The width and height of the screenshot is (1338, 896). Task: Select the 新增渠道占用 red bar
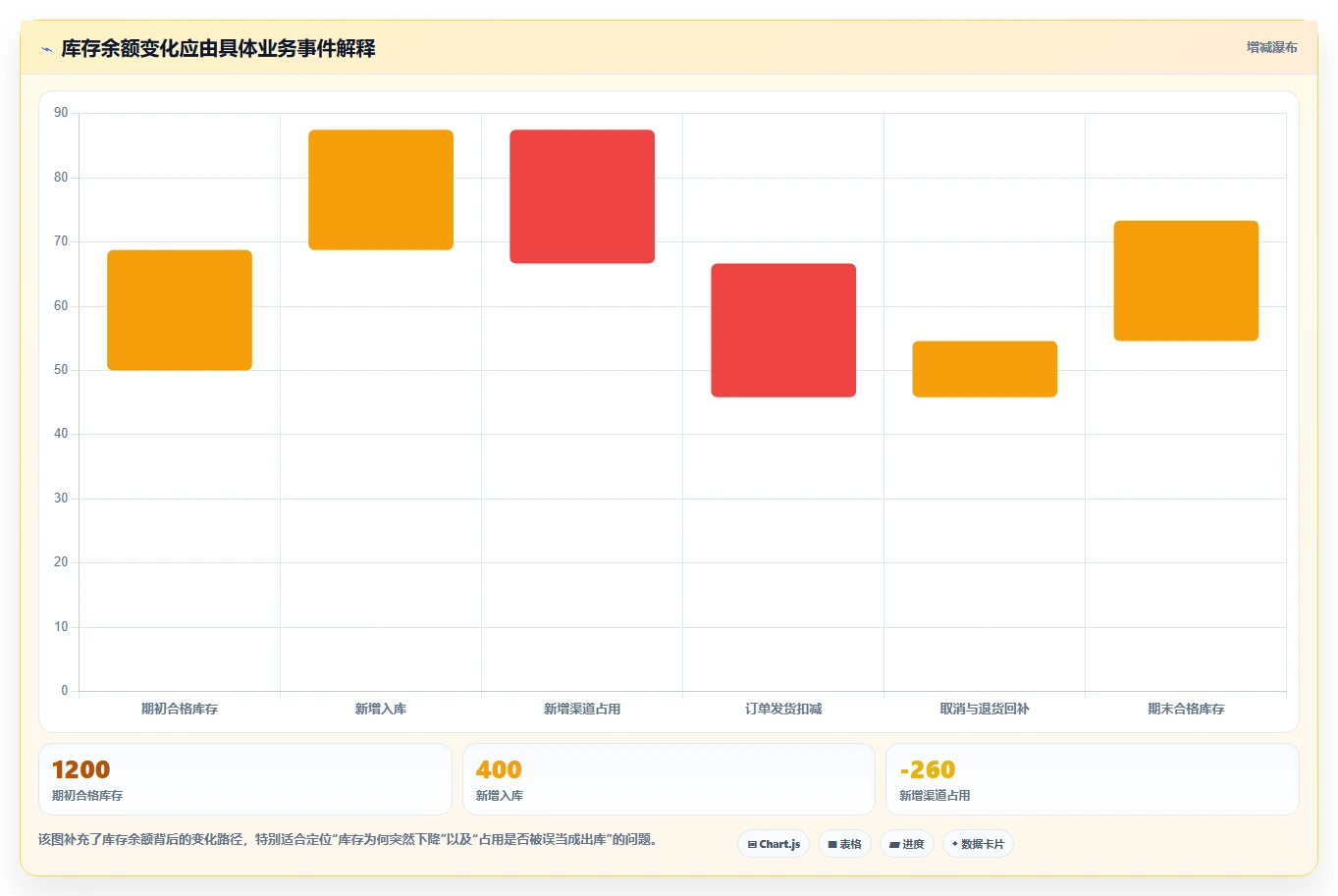pos(582,196)
